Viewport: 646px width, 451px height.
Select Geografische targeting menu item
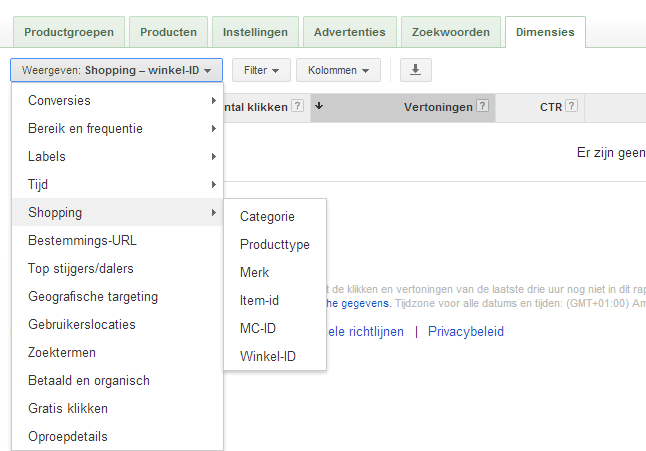117,297
